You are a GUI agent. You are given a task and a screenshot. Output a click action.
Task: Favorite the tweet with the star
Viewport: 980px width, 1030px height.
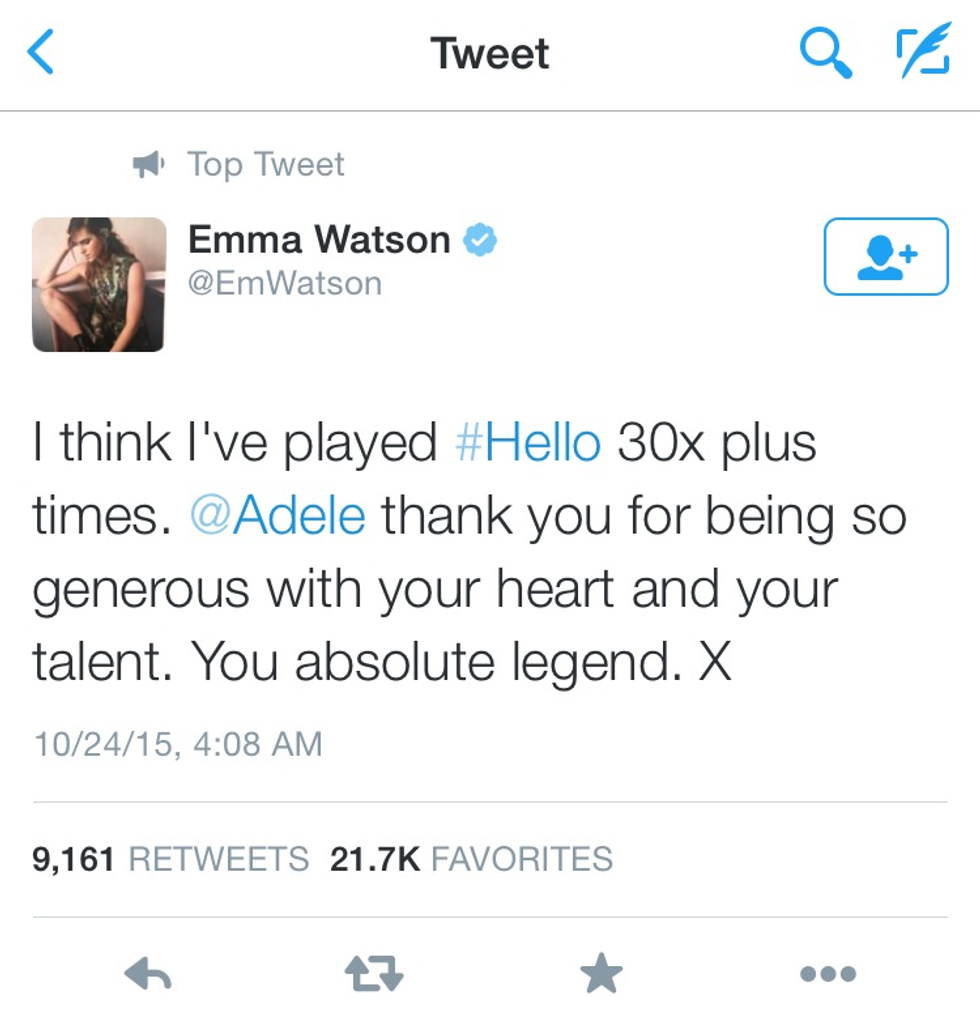(x=601, y=973)
